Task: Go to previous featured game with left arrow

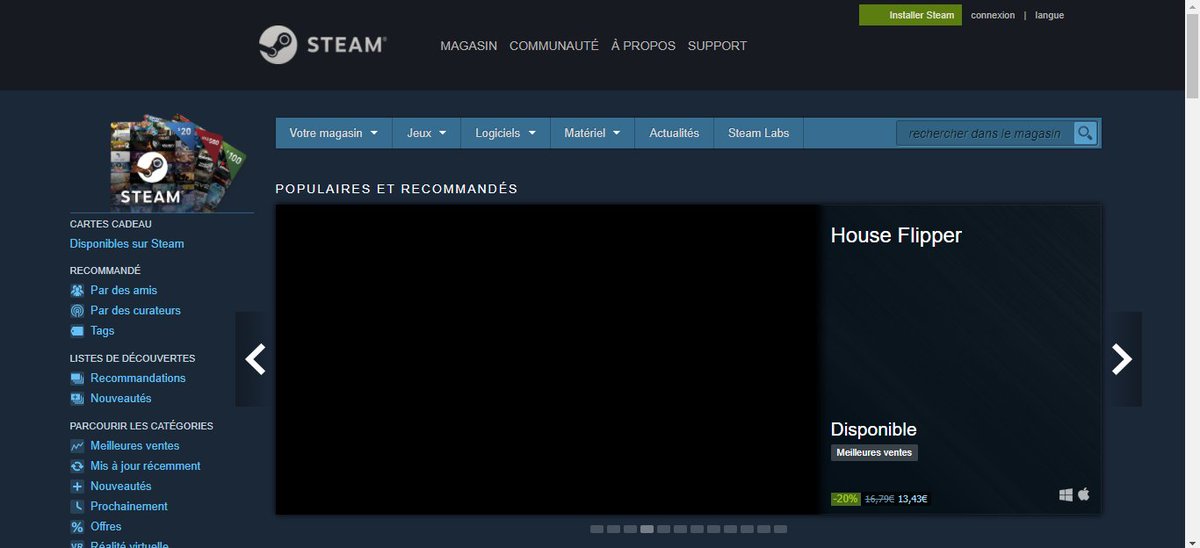Action: click(254, 359)
